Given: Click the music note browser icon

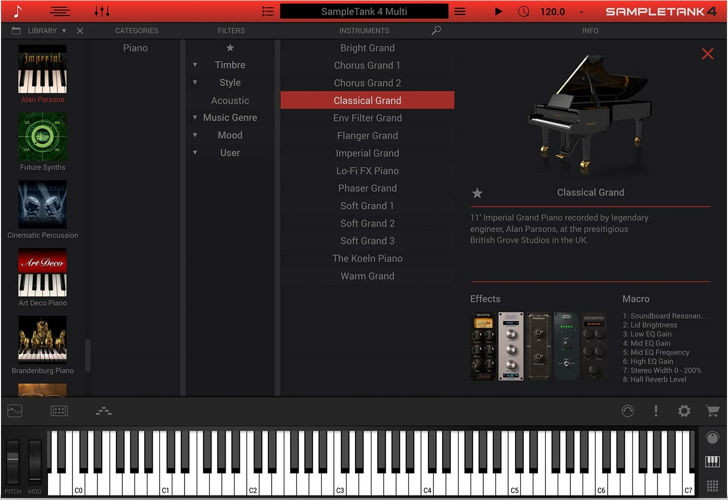Looking at the screenshot, I should tap(17, 11).
